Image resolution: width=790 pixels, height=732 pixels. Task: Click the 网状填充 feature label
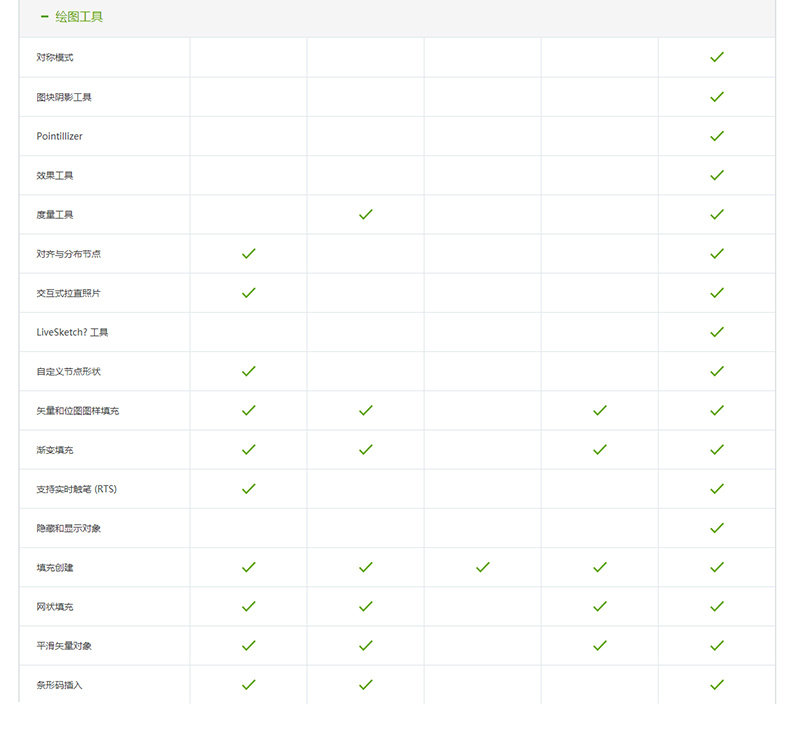[x=55, y=607]
